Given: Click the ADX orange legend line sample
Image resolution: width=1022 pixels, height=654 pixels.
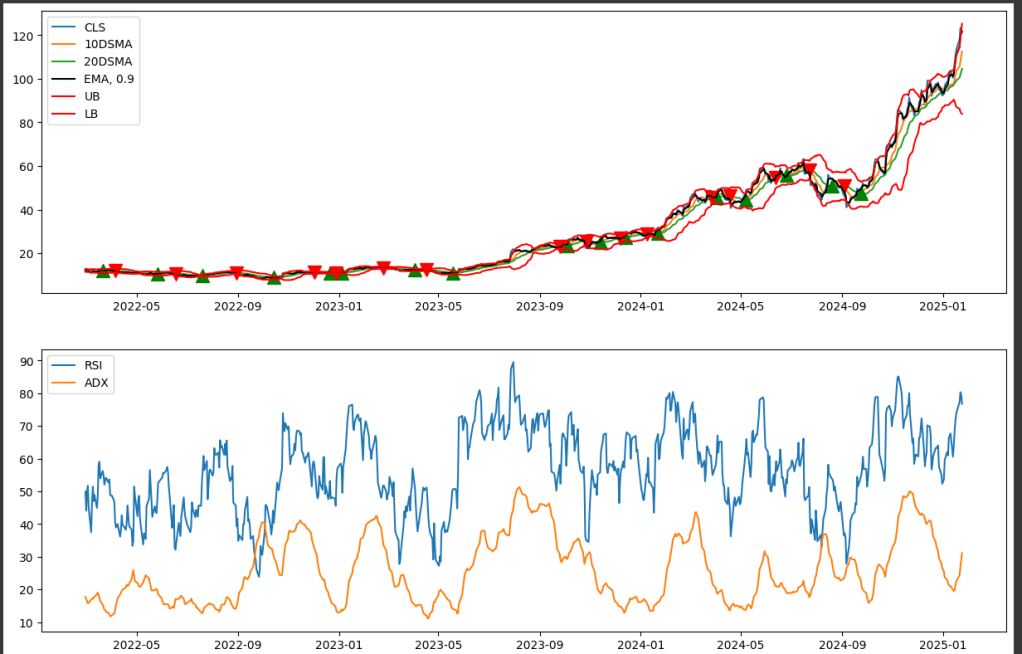Looking at the screenshot, I should point(65,384).
